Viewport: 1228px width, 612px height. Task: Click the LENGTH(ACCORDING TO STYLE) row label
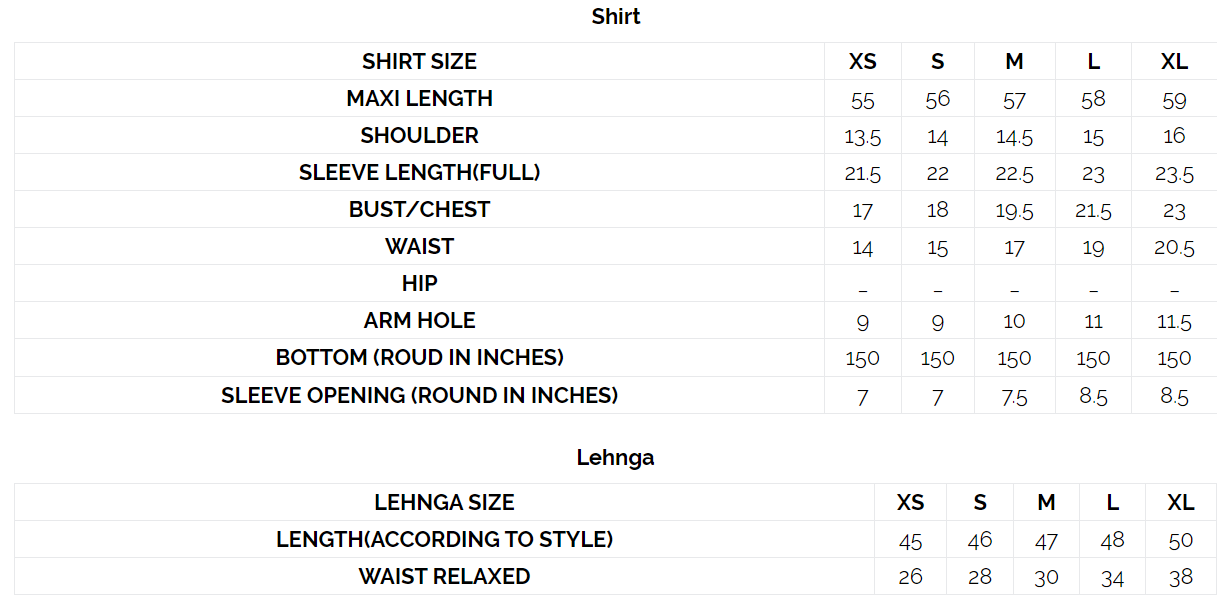click(444, 540)
